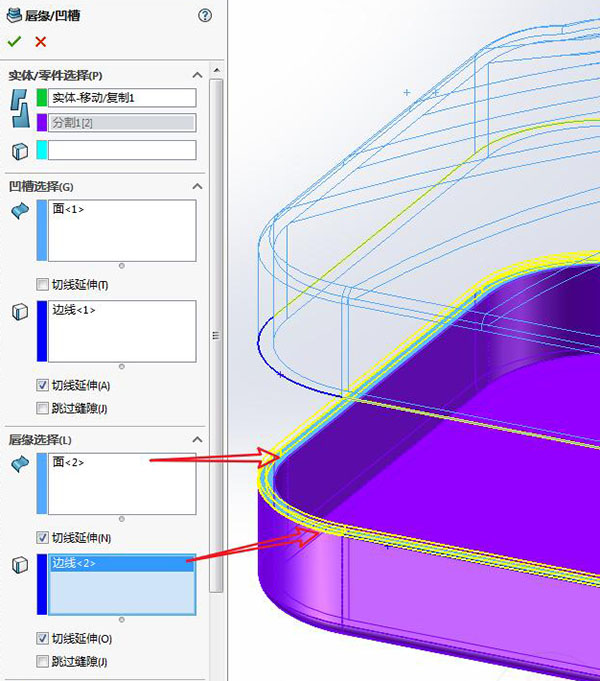The image size is (600, 681).
Task: Click the purple swatch beside 分割1[2]
Action: [x=42, y=123]
